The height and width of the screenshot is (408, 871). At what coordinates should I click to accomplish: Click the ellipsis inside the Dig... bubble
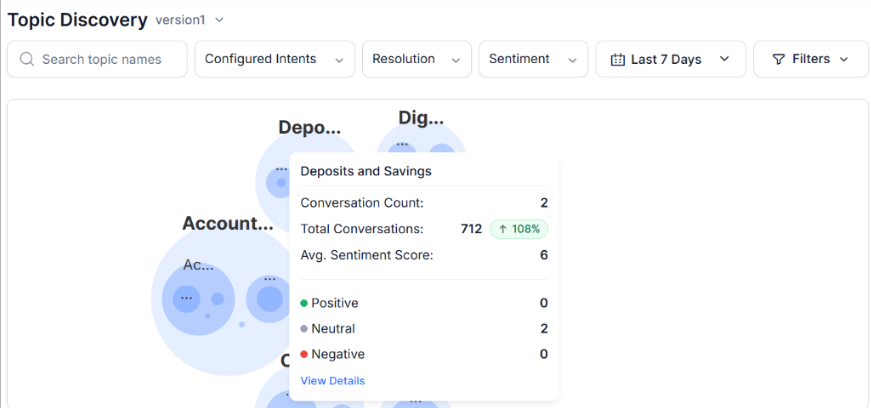click(x=402, y=145)
